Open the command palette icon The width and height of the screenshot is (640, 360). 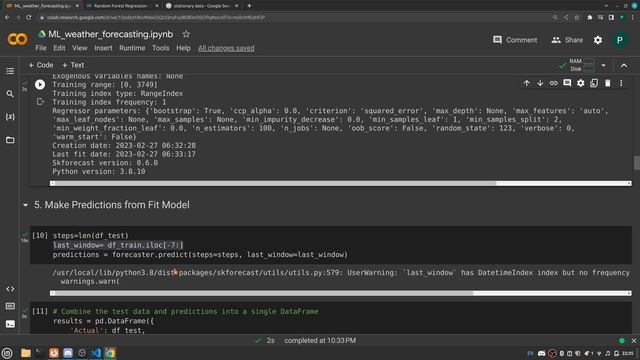click(10, 306)
